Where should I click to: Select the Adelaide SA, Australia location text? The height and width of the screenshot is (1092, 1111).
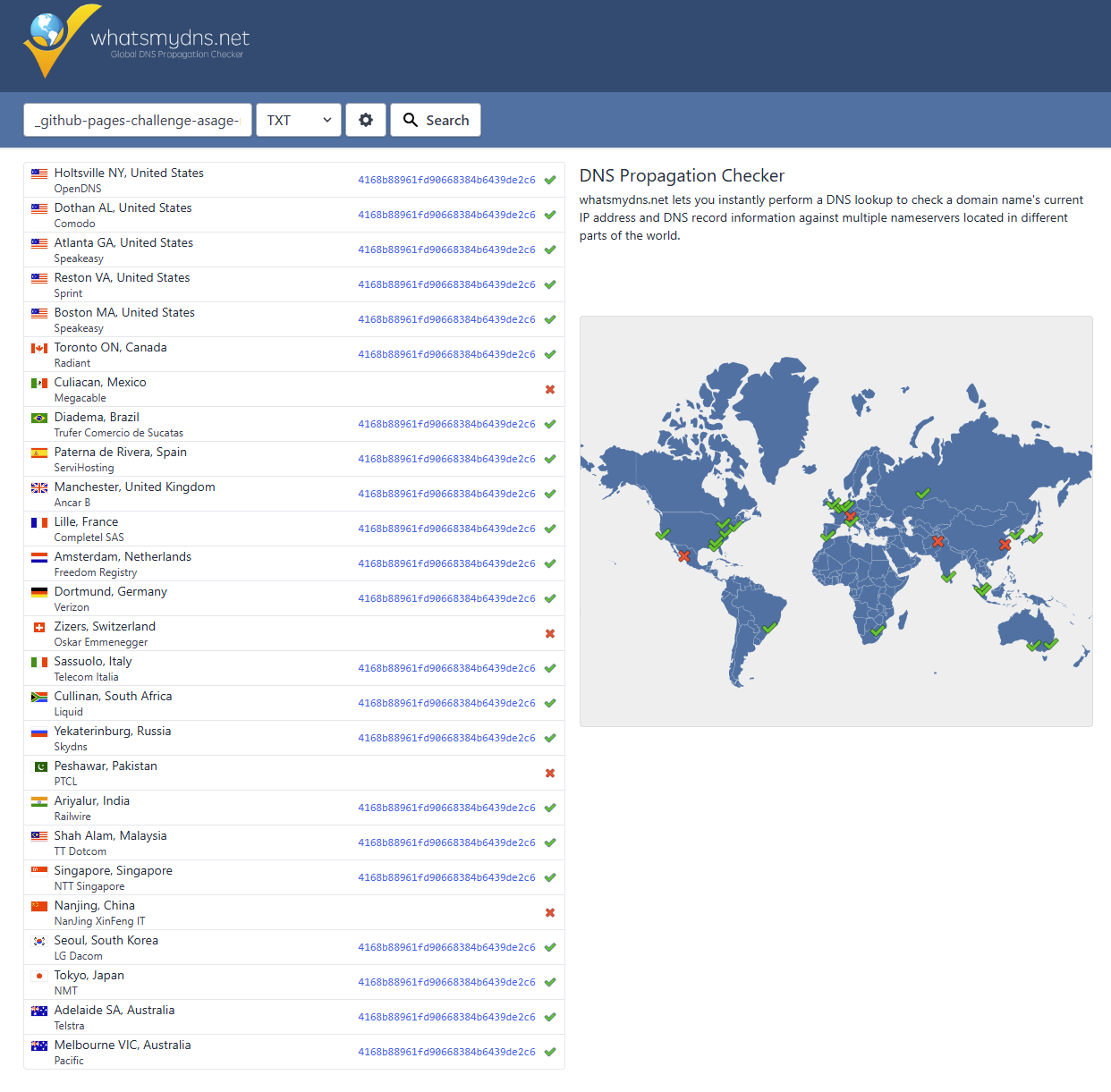pos(114,1010)
